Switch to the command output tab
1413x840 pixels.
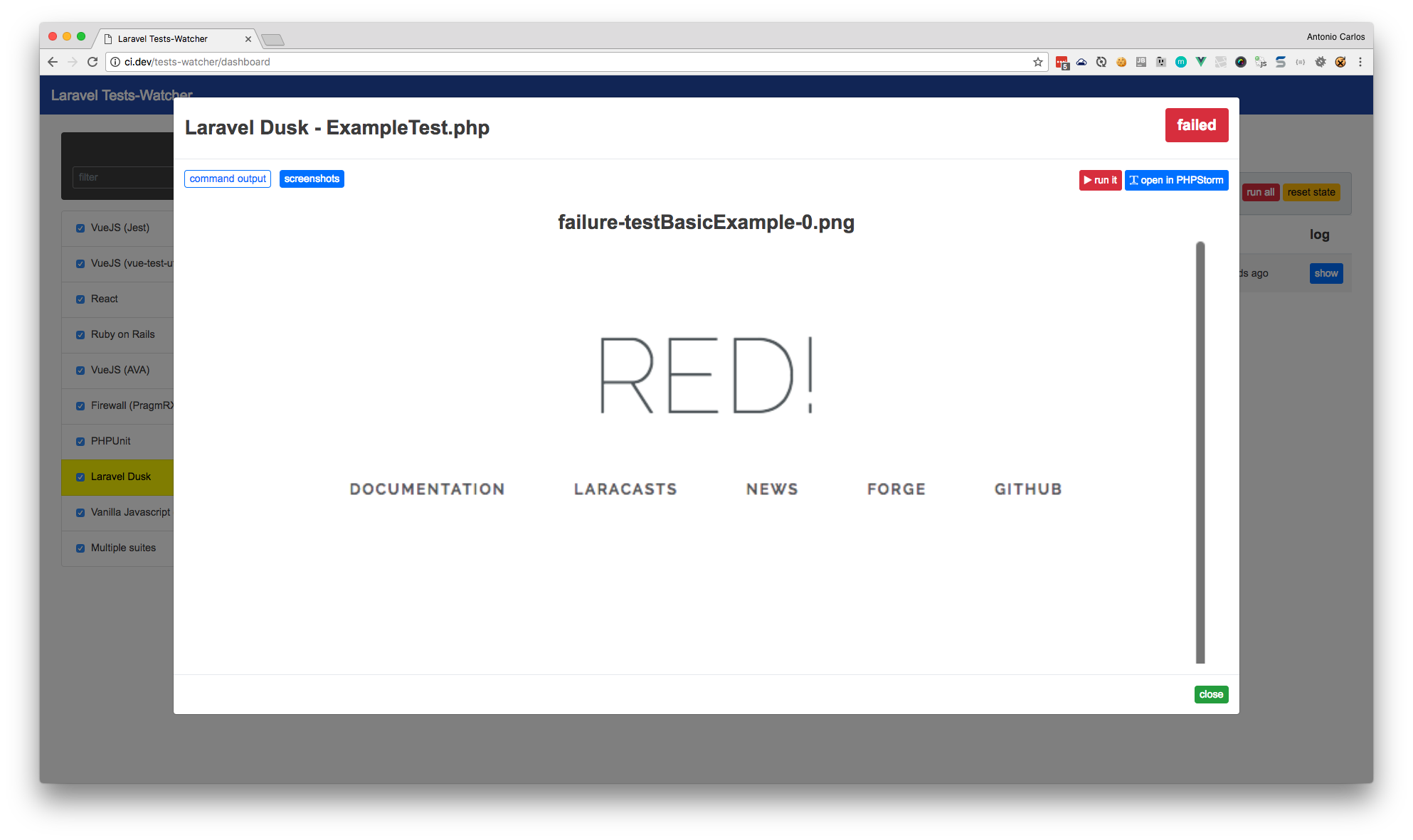(228, 179)
